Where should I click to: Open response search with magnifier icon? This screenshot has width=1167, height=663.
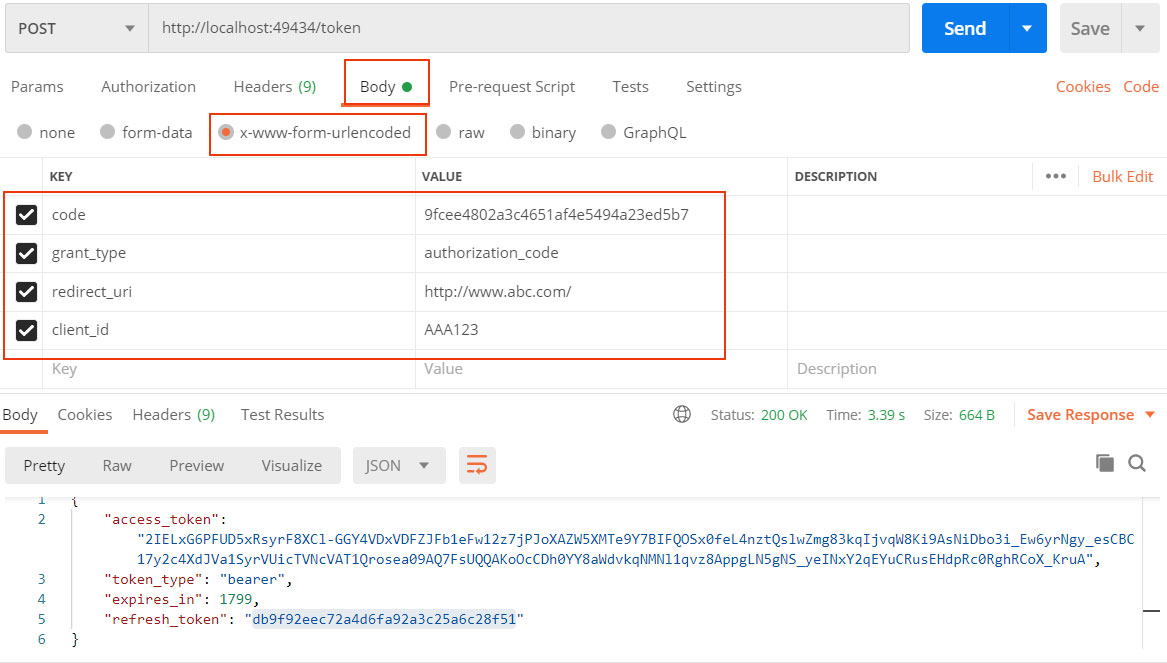pyautogui.click(x=1137, y=465)
